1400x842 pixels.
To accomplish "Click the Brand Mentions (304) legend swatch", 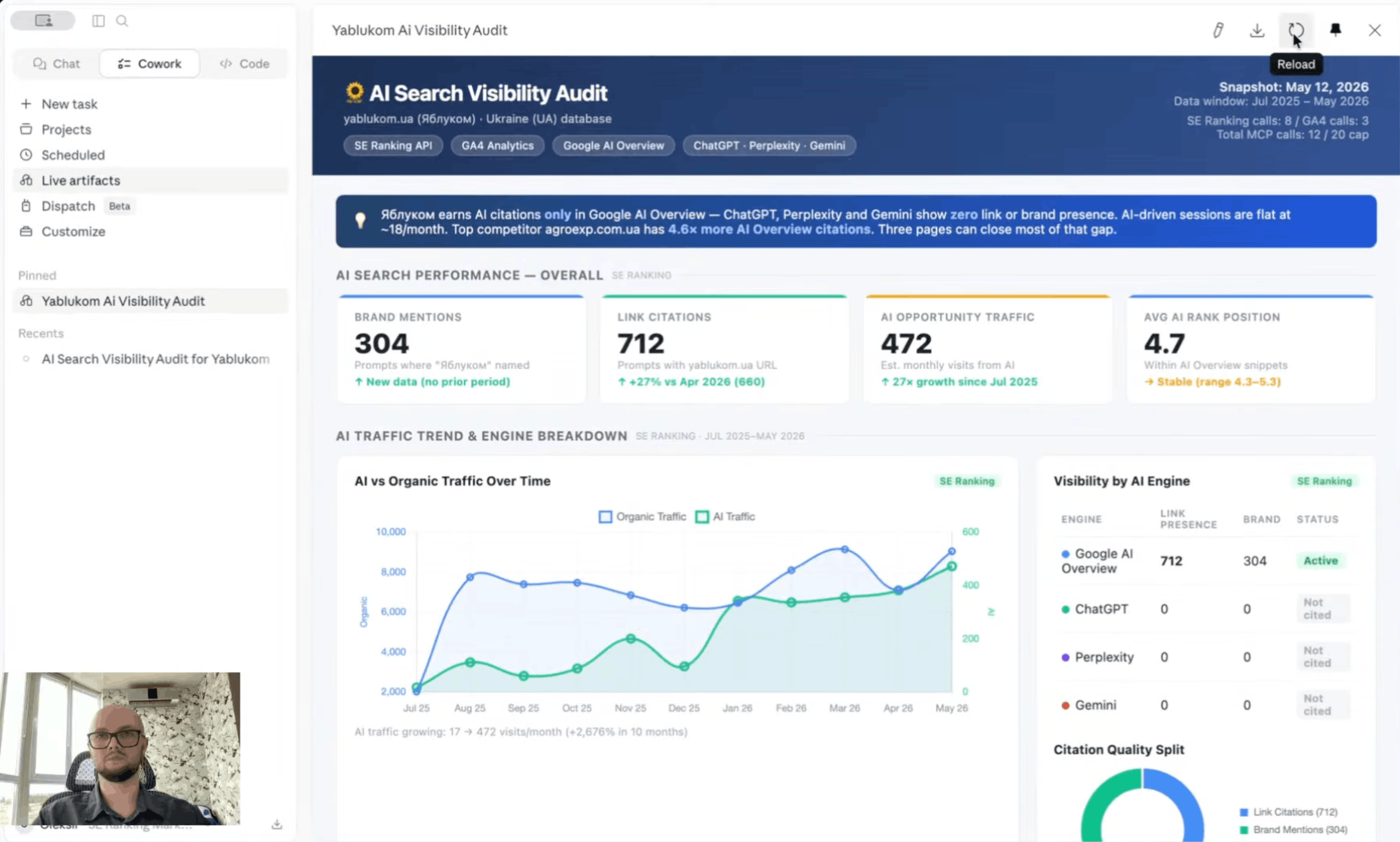I will 1244,830.
